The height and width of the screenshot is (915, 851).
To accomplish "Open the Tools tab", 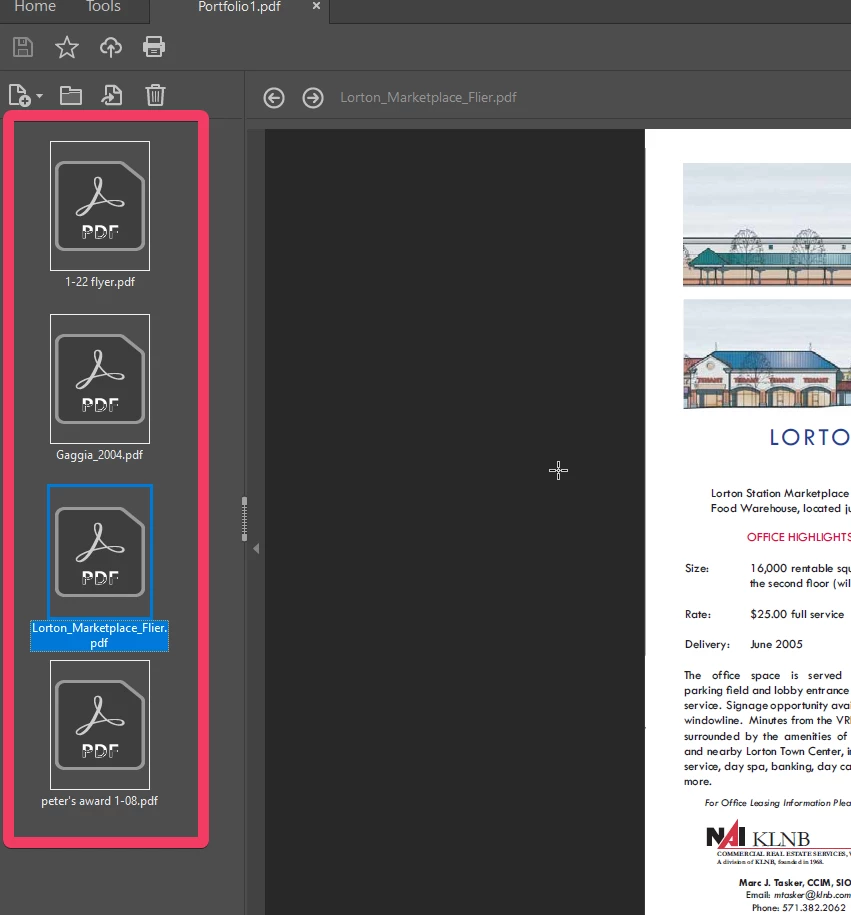I will (x=103, y=7).
